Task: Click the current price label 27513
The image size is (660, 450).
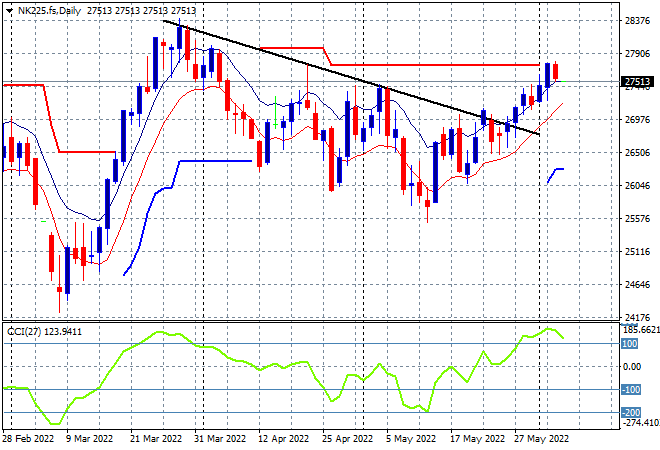Action: click(x=638, y=82)
